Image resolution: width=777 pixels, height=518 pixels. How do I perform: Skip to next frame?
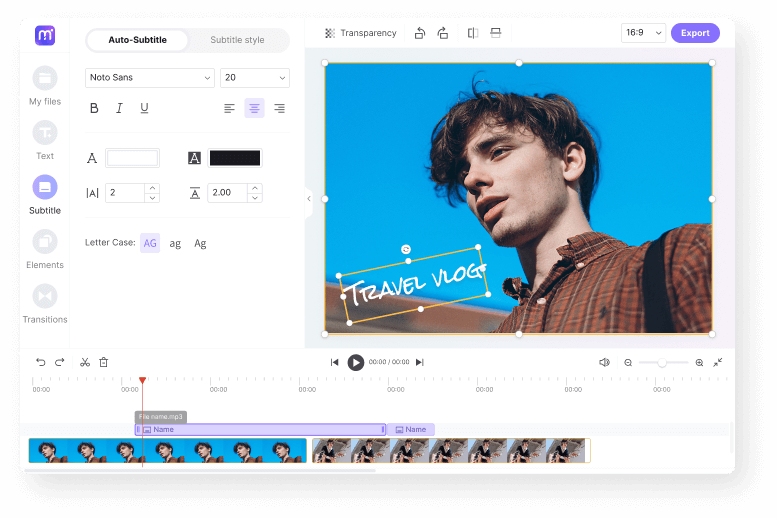tap(420, 362)
